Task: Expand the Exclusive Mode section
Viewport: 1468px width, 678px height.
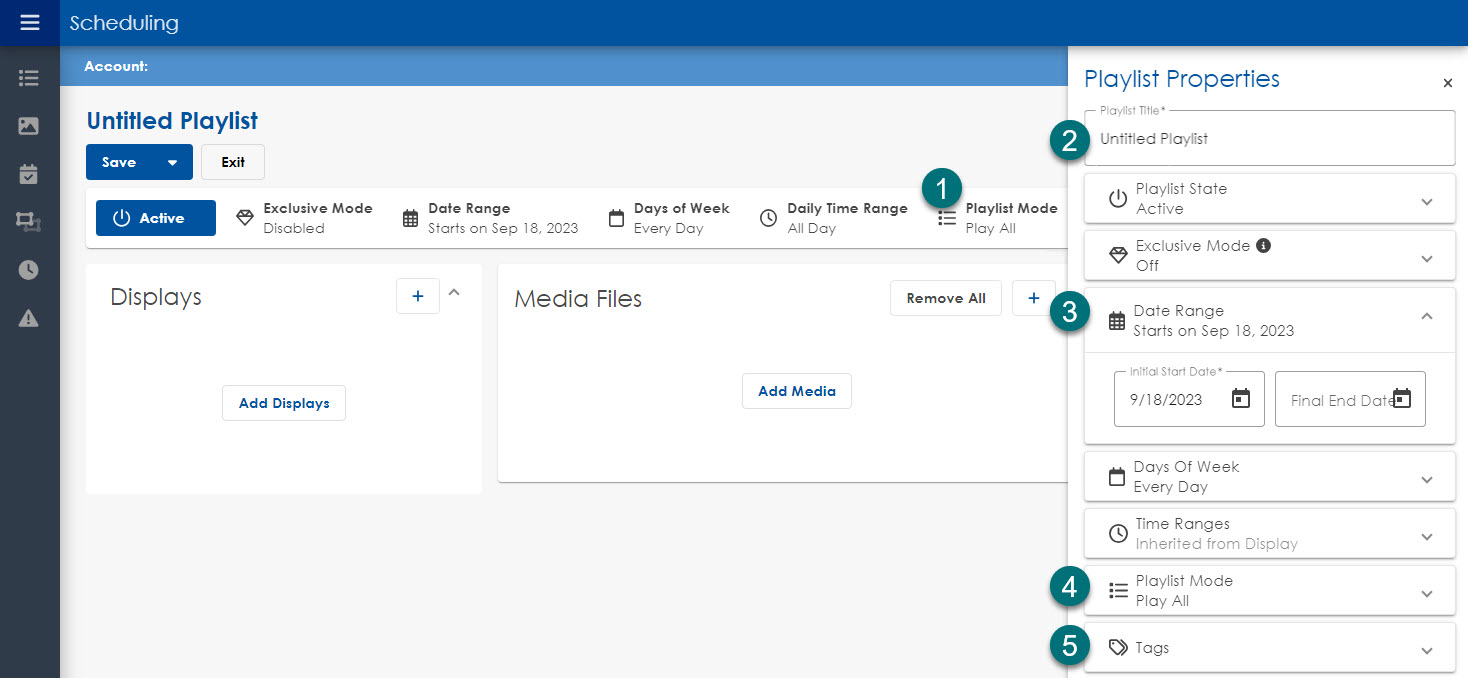Action: pyautogui.click(x=1426, y=258)
